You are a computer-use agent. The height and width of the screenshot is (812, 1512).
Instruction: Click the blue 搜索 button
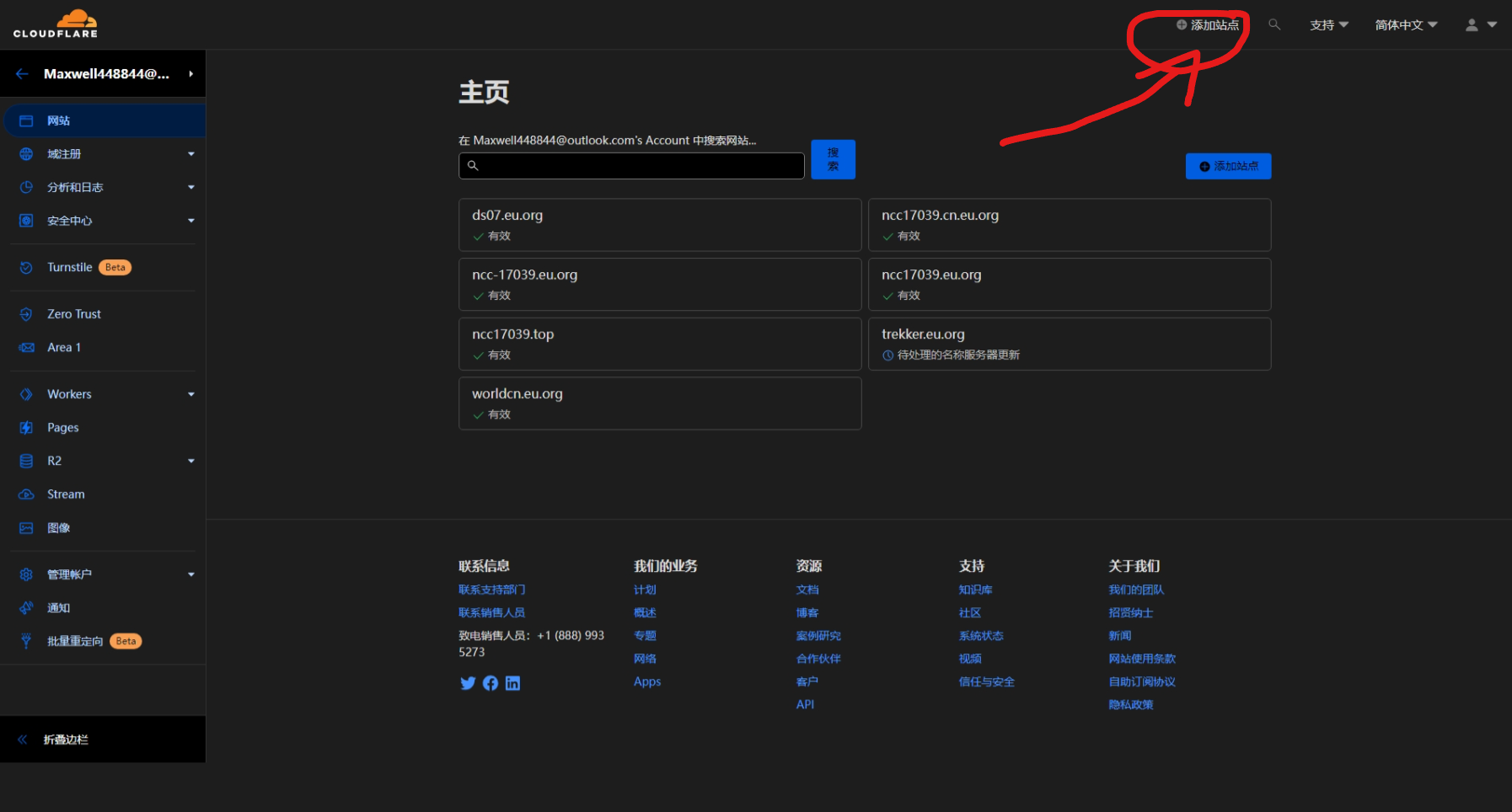pyautogui.click(x=833, y=159)
